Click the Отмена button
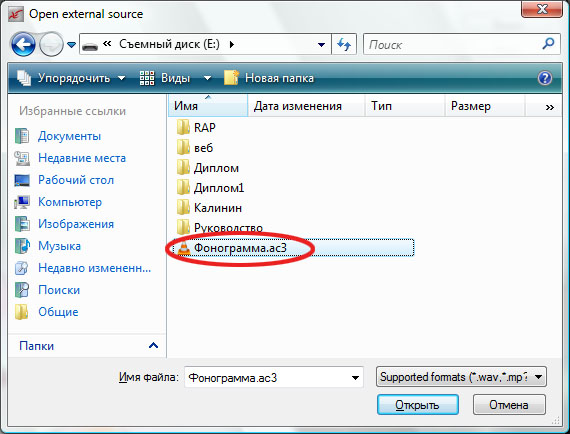570x434 pixels. click(509, 405)
